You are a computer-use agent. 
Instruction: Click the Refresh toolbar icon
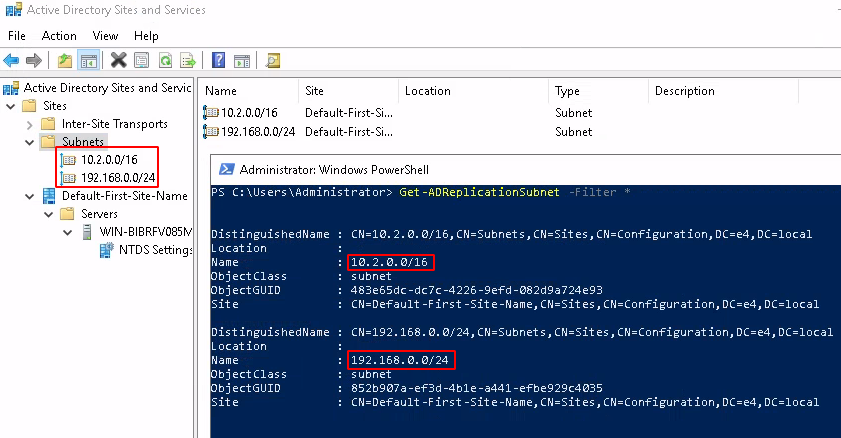pos(165,61)
